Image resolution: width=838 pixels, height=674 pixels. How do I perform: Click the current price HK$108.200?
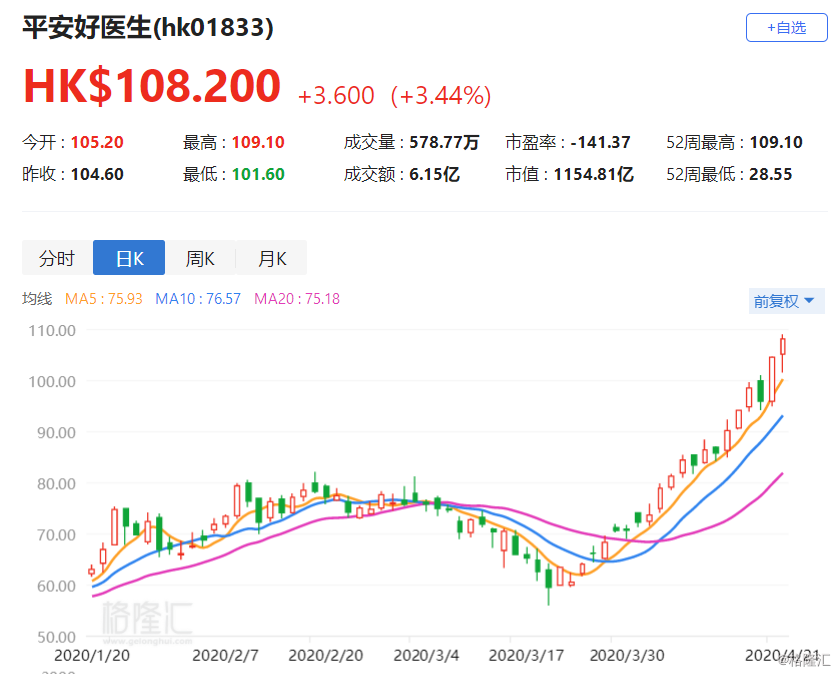coord(152,86)
